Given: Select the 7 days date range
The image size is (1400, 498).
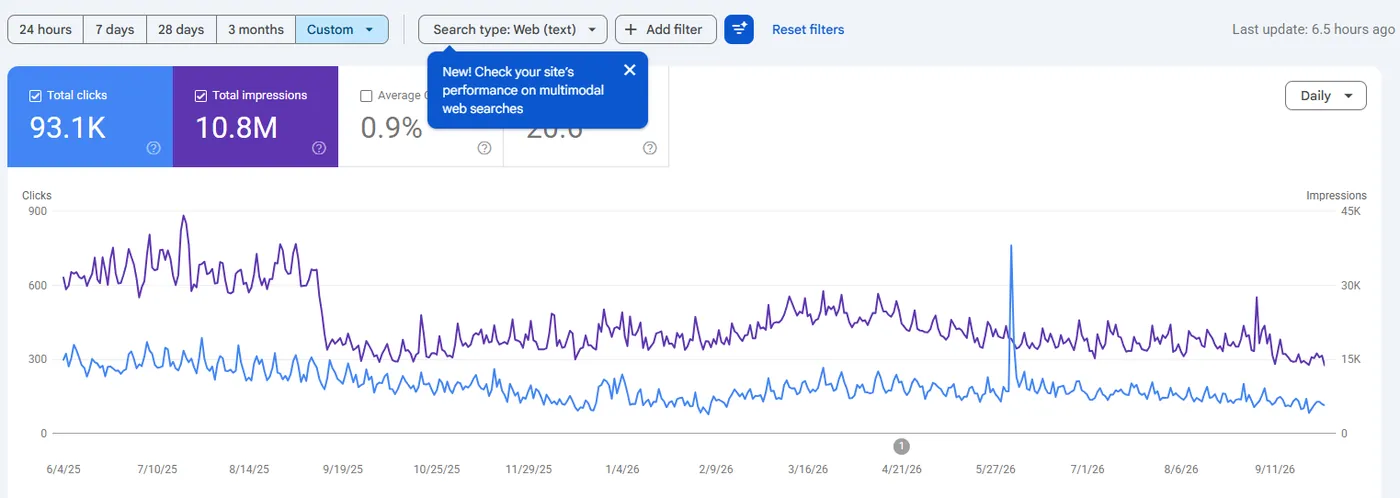Looking at the screenshot, I should click(x=115, y=29).
